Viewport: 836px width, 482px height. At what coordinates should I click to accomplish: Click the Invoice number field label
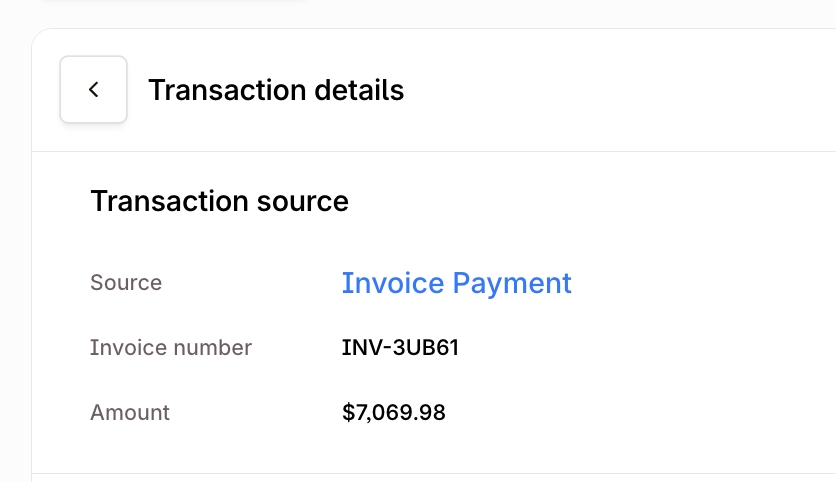(171, 348)
